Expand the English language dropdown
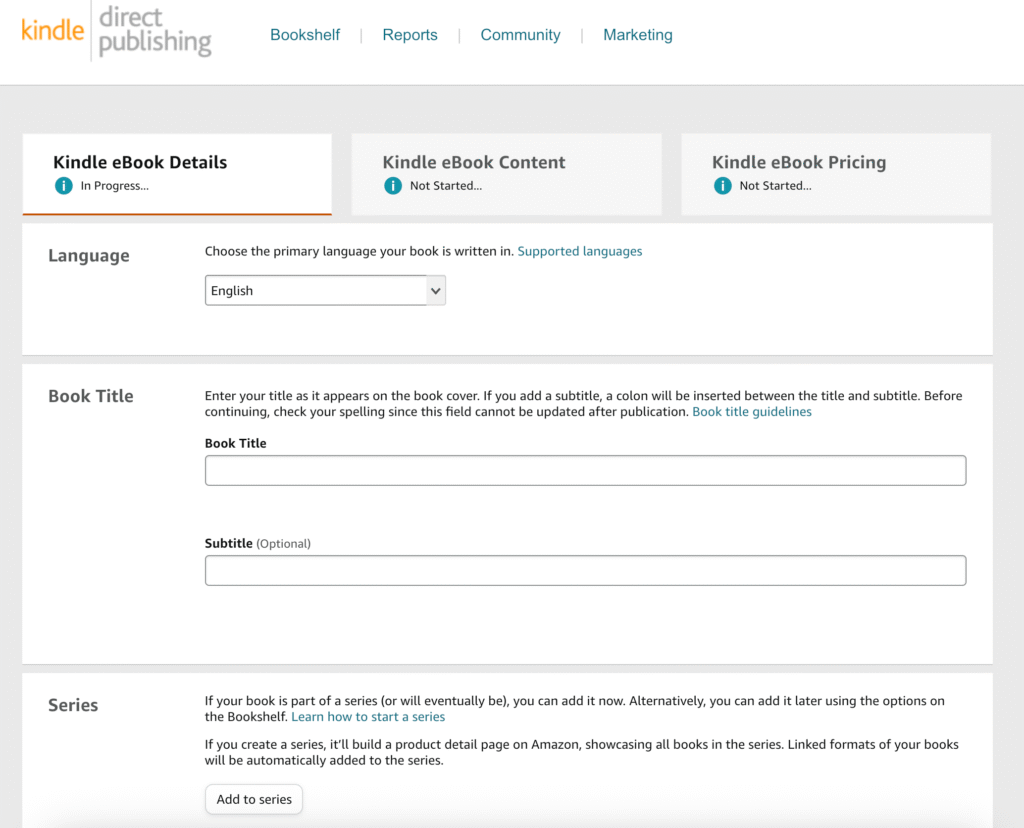The height and width of the screenshot is (828, 1024). (x=325, y=291)
